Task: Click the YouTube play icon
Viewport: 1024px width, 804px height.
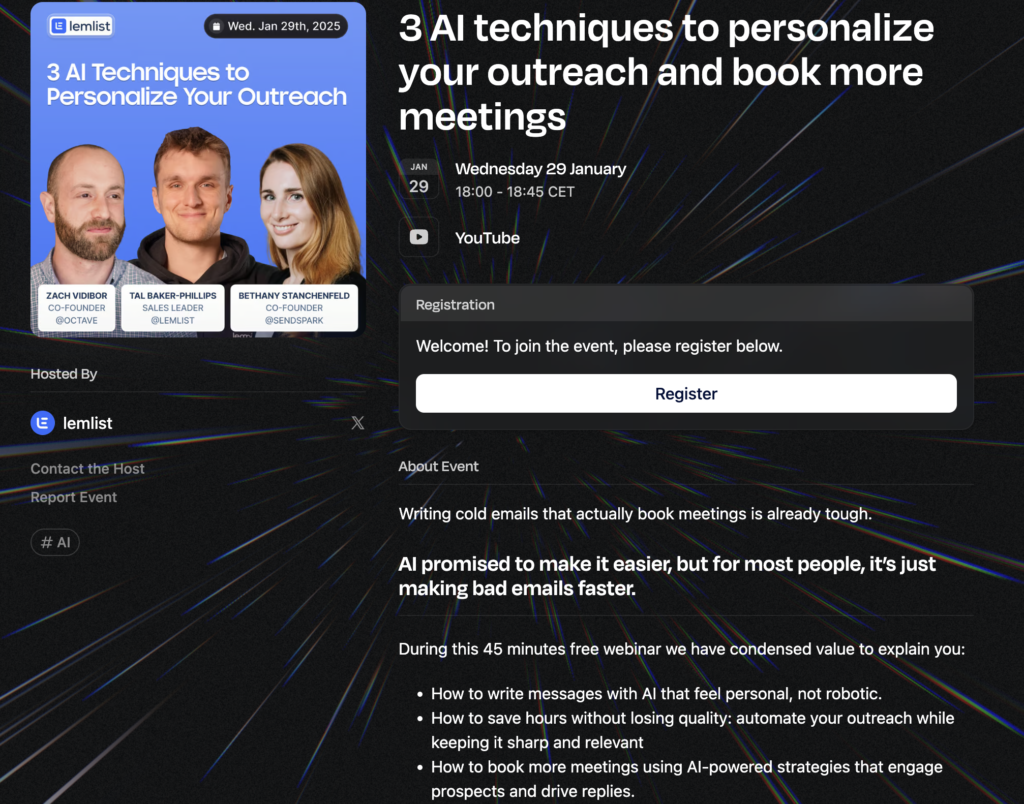Action: (418, 238)
